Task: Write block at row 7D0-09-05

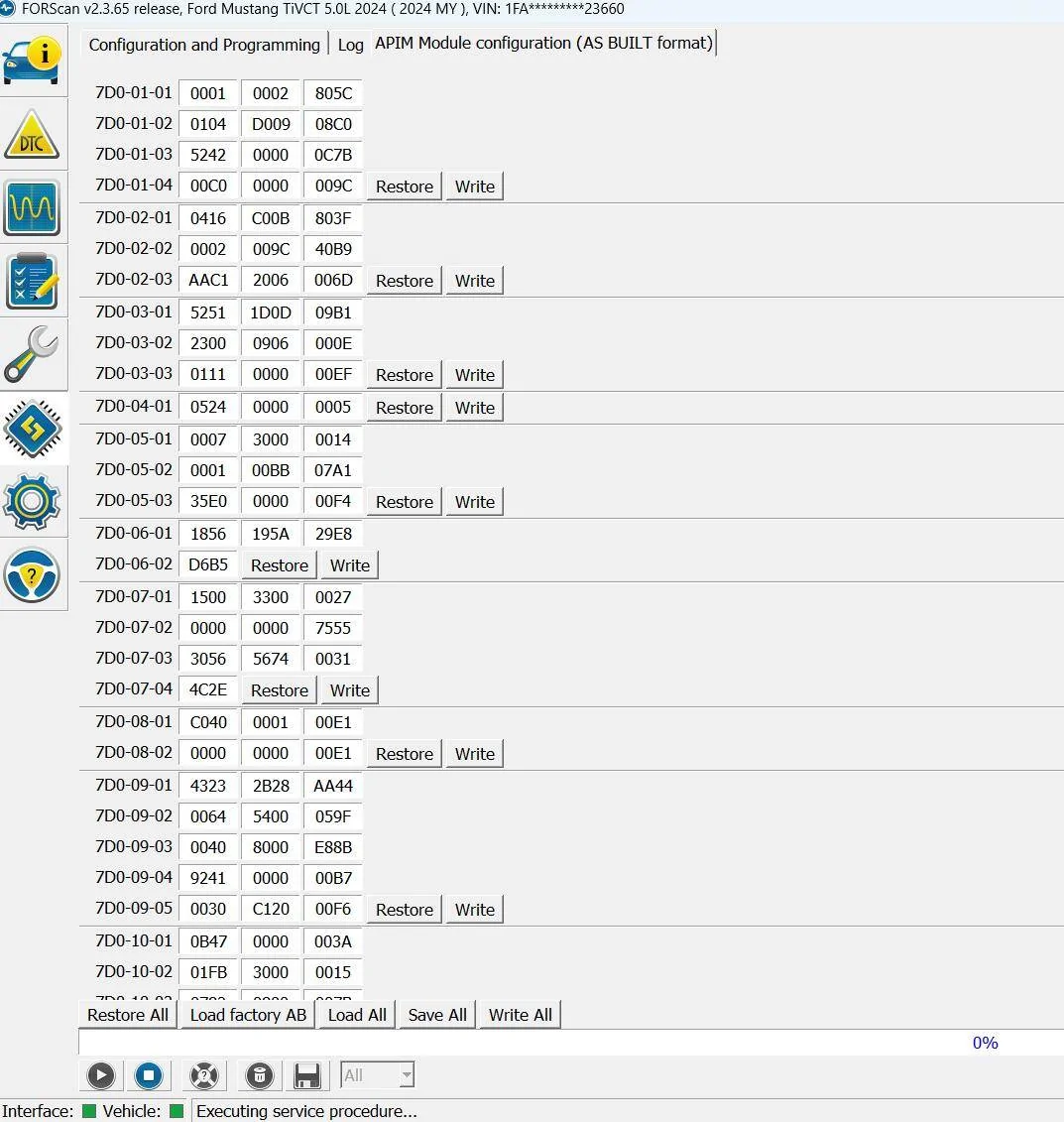Action: (x=475, y=910)
